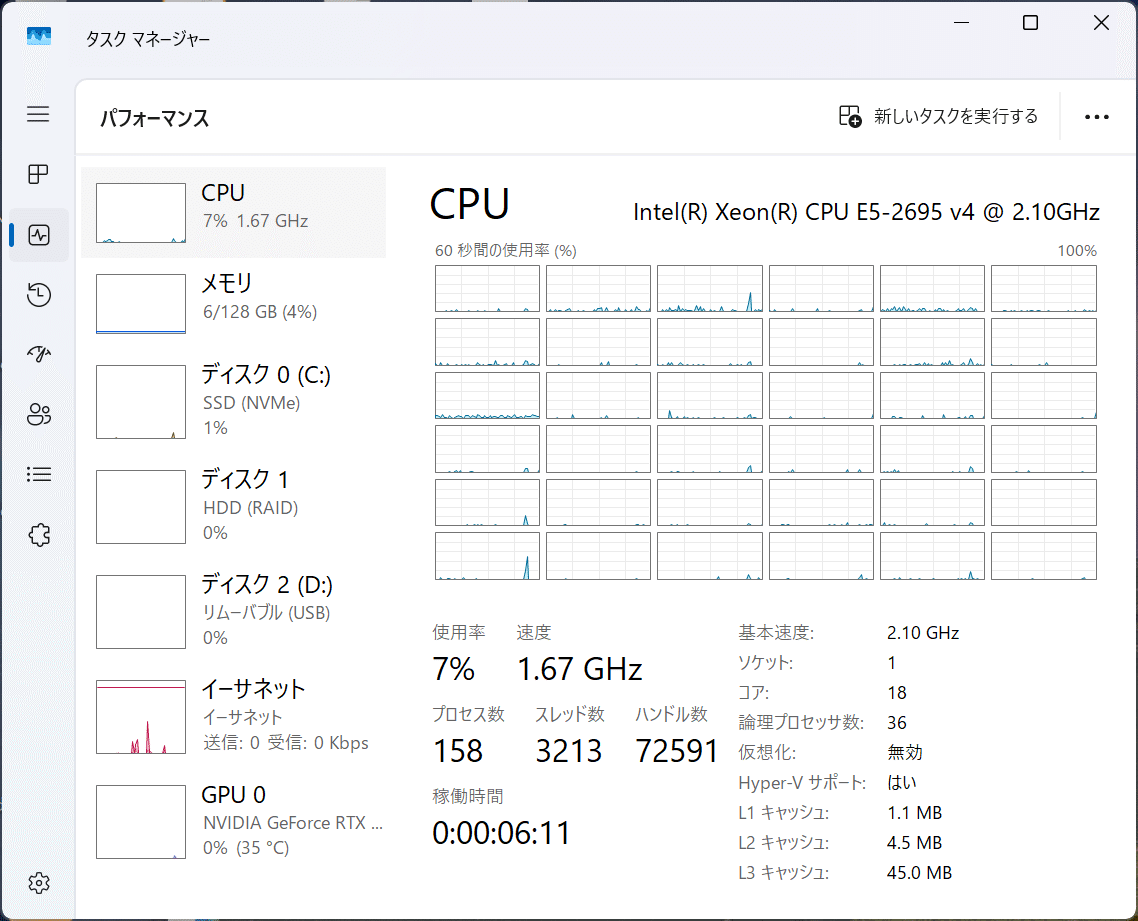Open the more options menu

1096,116
